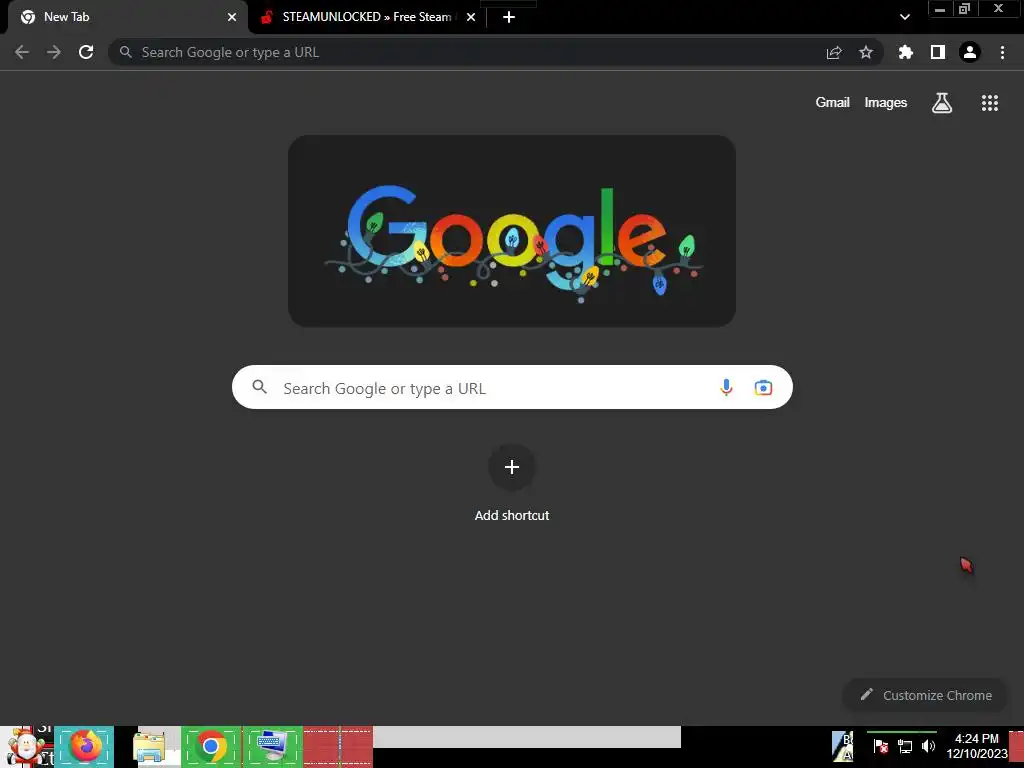
Task: Open the Chrome three-dot menu
Action: 1002,52
